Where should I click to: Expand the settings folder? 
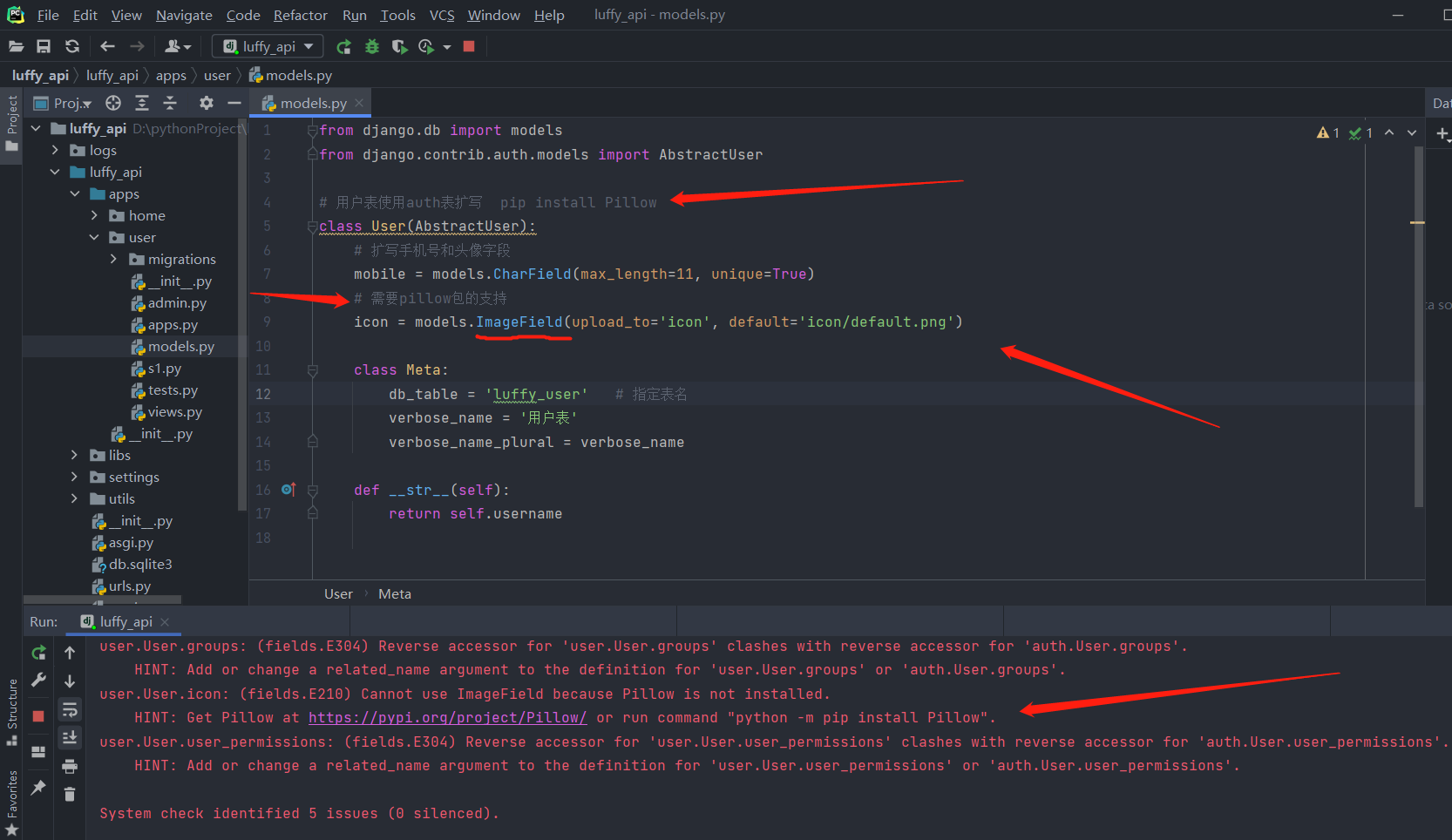[x=75, y=477]
